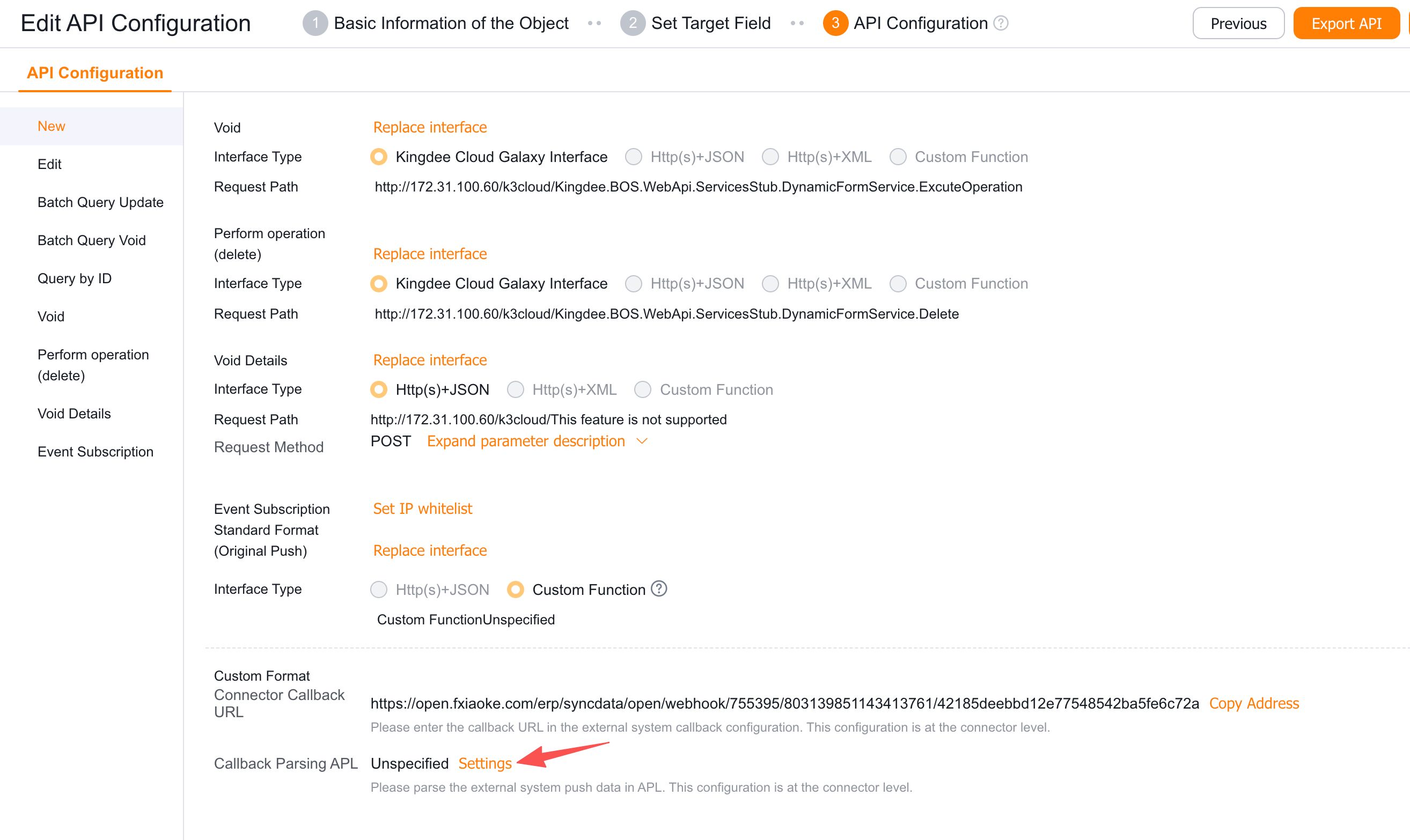Select Http(s)+JSON radio under Void section
Screen dimensions: 1410x840
(x=634, y=157)
